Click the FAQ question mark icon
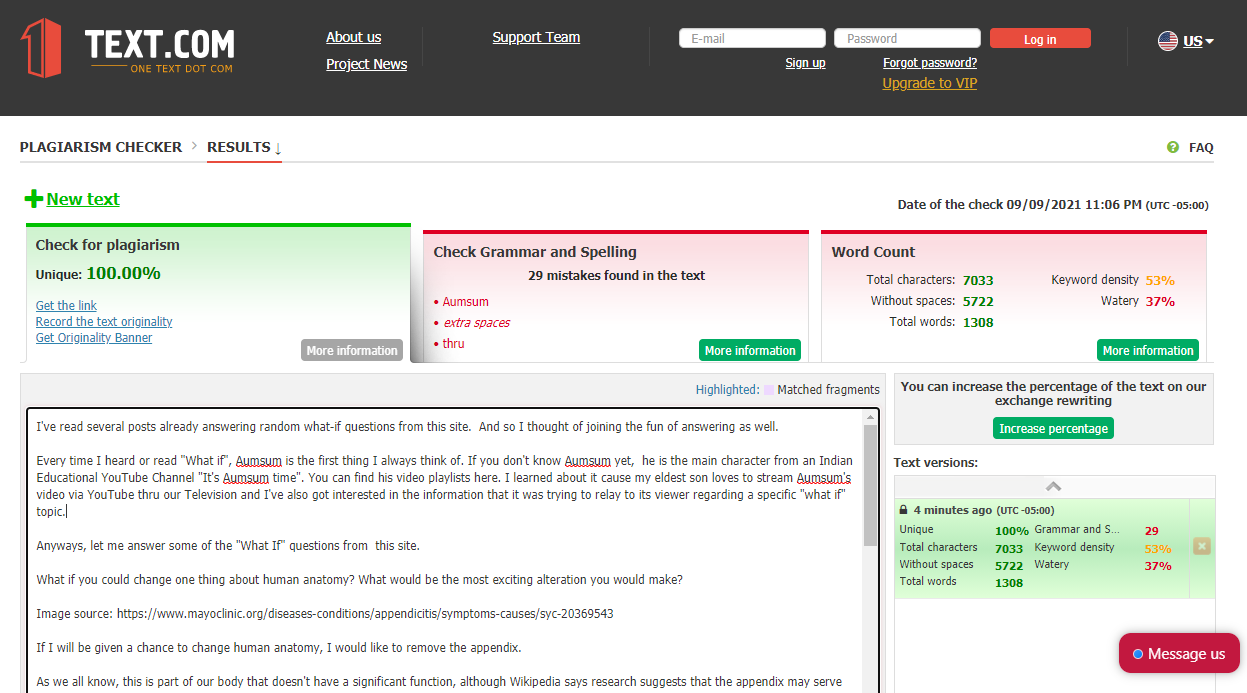Image resolution: width=1247 pixels, height=693 pixels. pyautogui.click(x=1173, y=147)
